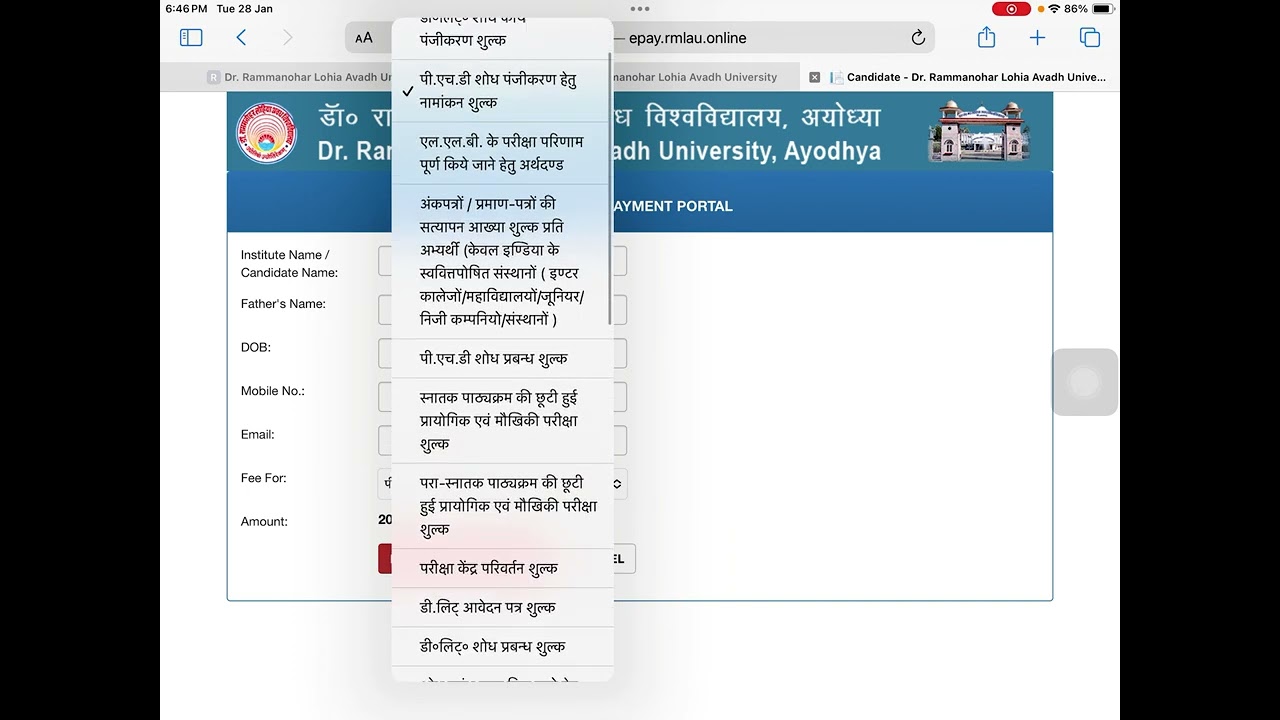Click the Mobile No. input field
Viewport: 1280px width, 720px height.
point(502,397)
